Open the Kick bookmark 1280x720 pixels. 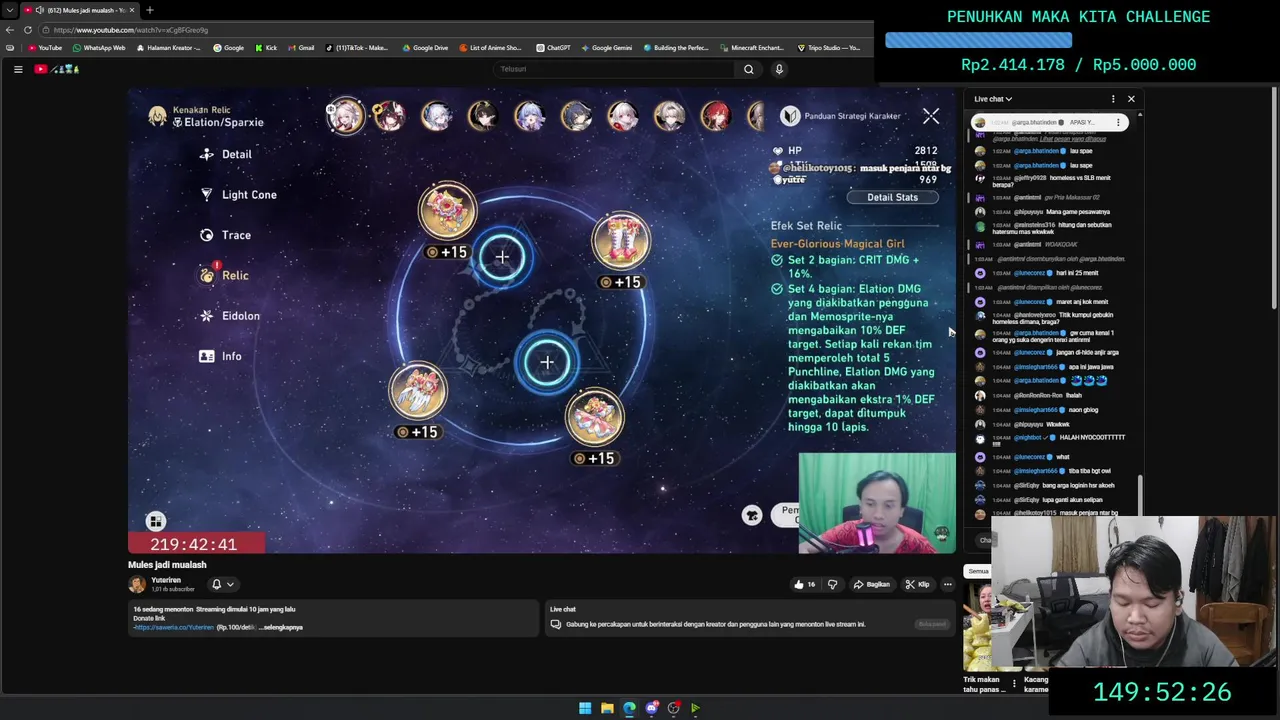click(x=266, y=48)
